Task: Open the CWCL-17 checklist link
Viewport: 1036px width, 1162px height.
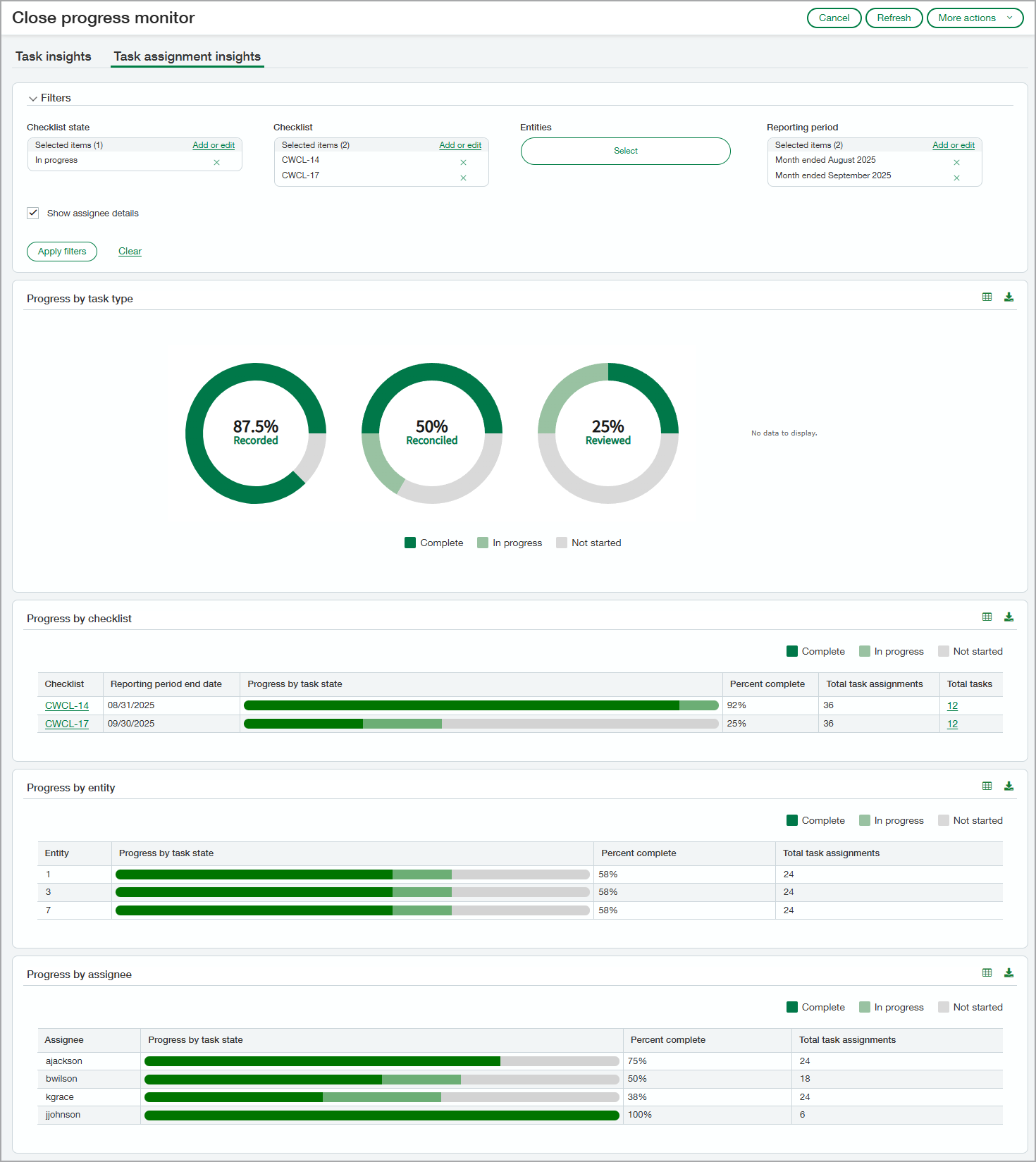Action: click(67, 724)
